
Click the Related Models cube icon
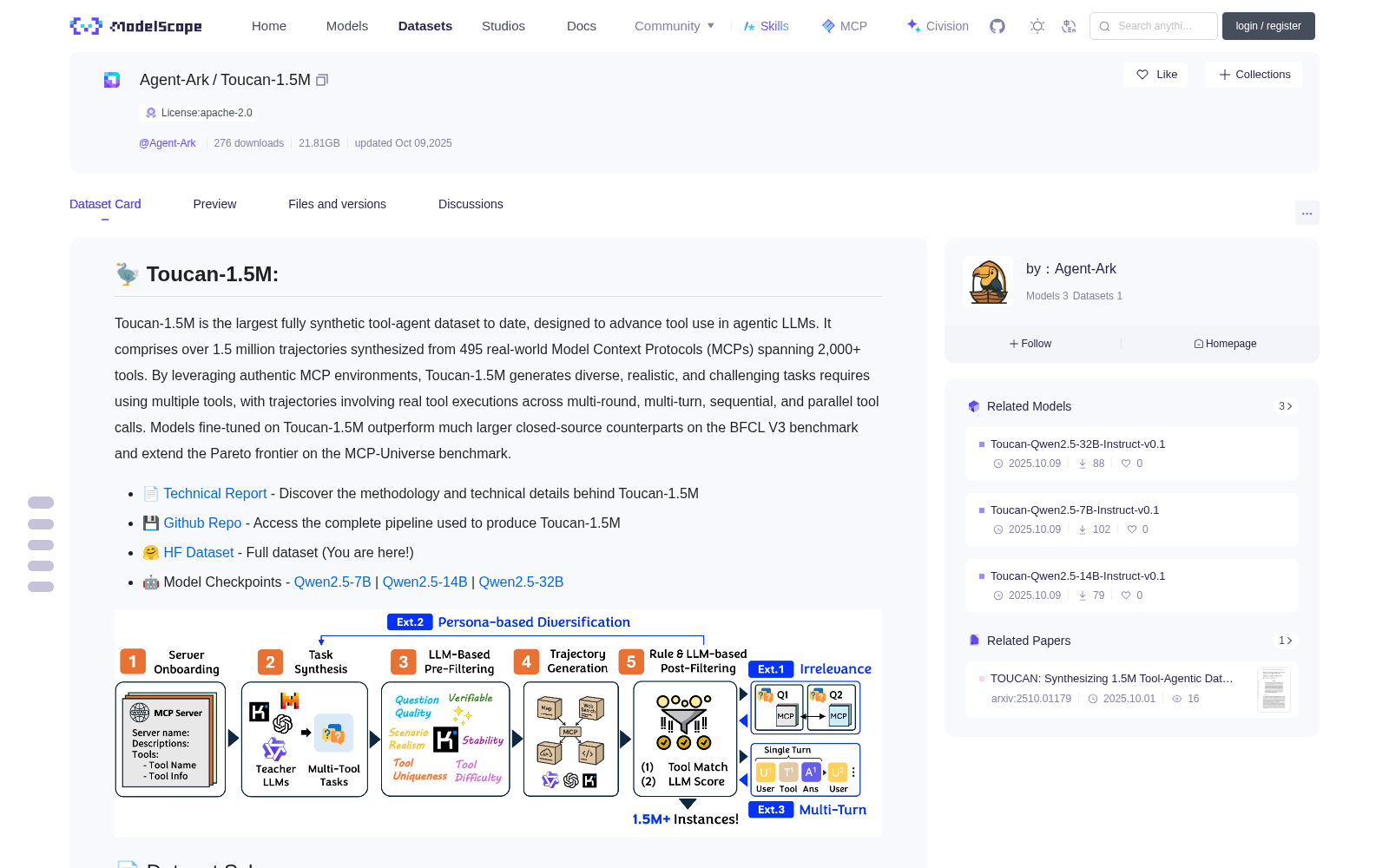point(974,406)
